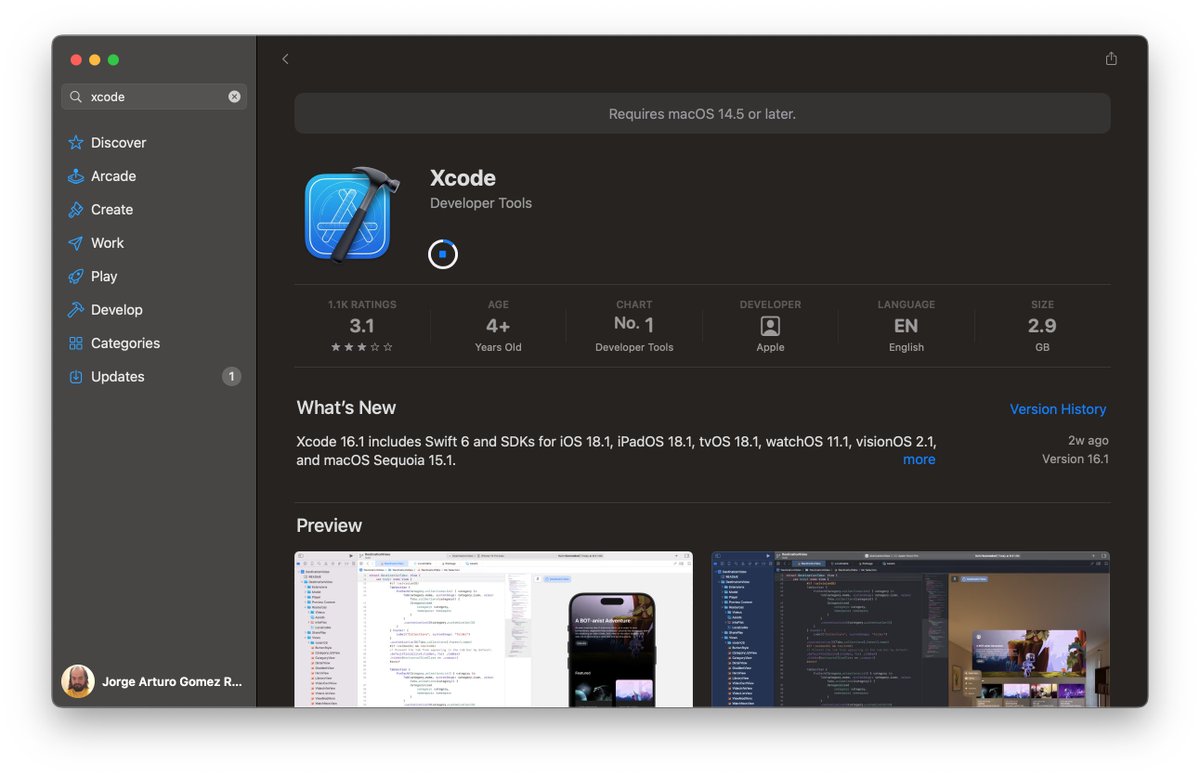The height and width of the screenshot is (776, 1200).
Task: Click the 1.1K RATINGS label
Action: [x=362, y=305]
